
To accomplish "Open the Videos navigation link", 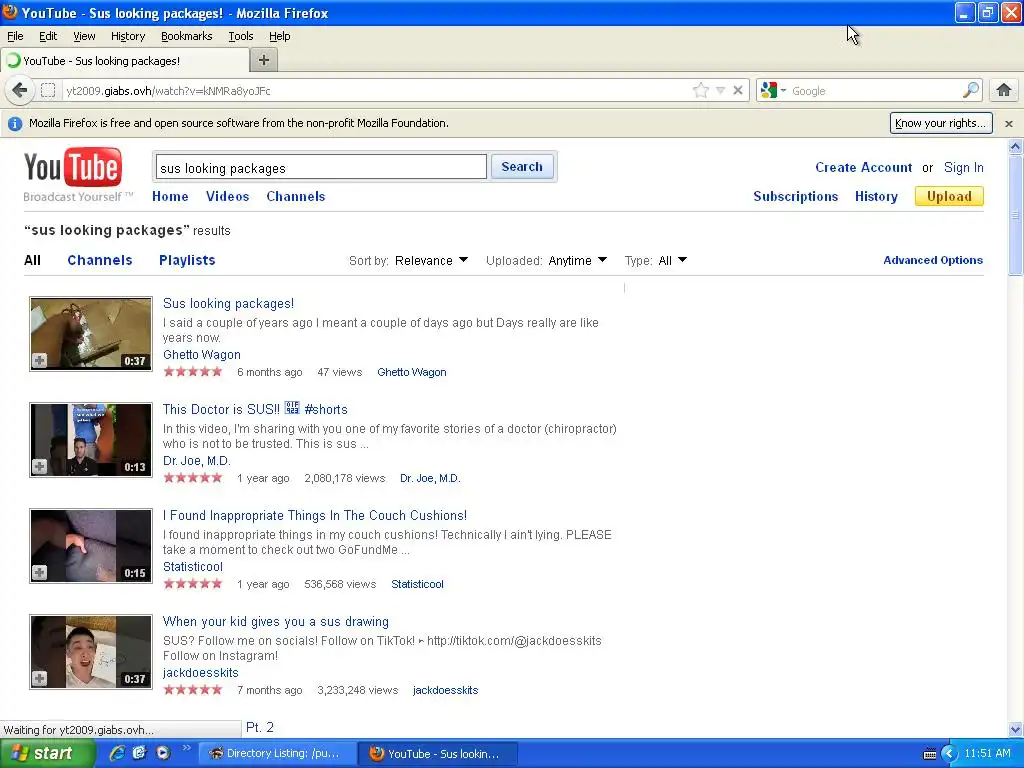I will click(x=227, y=196).
